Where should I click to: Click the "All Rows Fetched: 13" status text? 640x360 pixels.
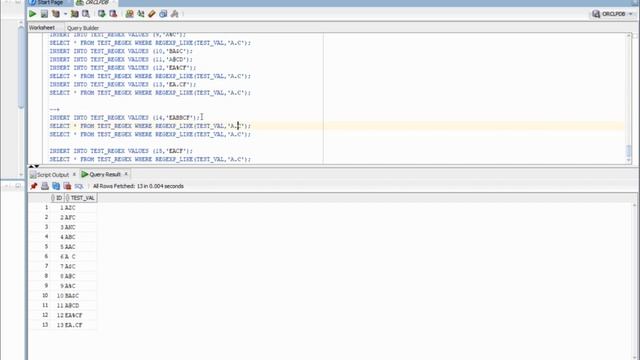[138, 186]
